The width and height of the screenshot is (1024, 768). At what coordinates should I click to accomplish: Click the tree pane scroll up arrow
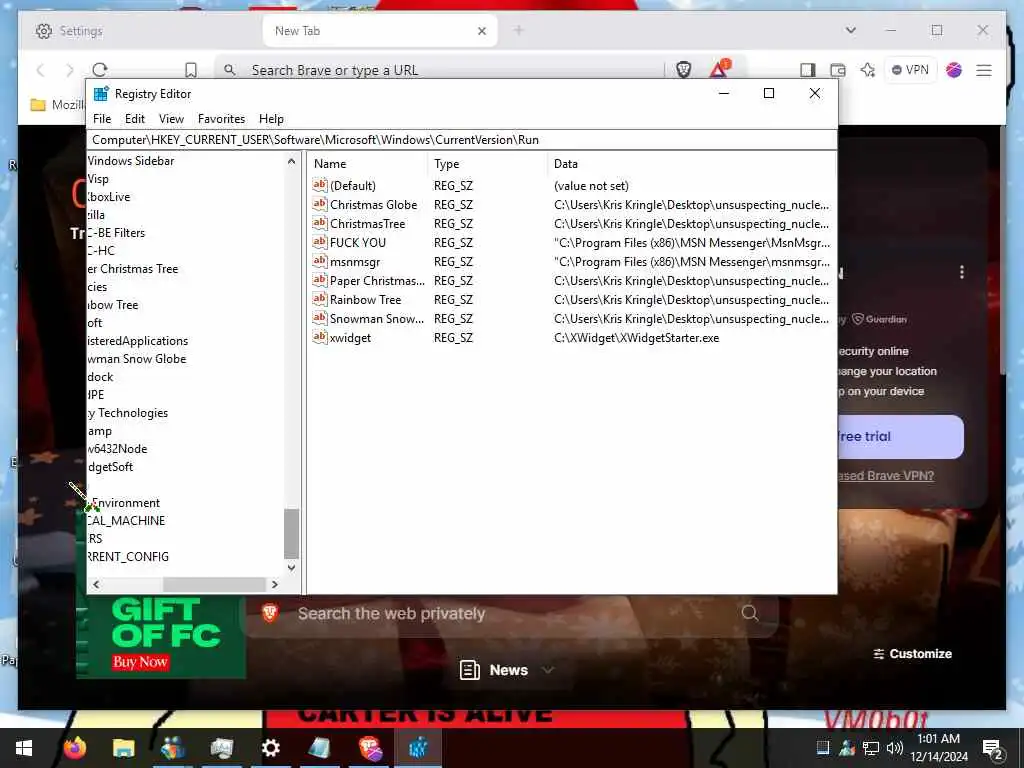point(291,161)
